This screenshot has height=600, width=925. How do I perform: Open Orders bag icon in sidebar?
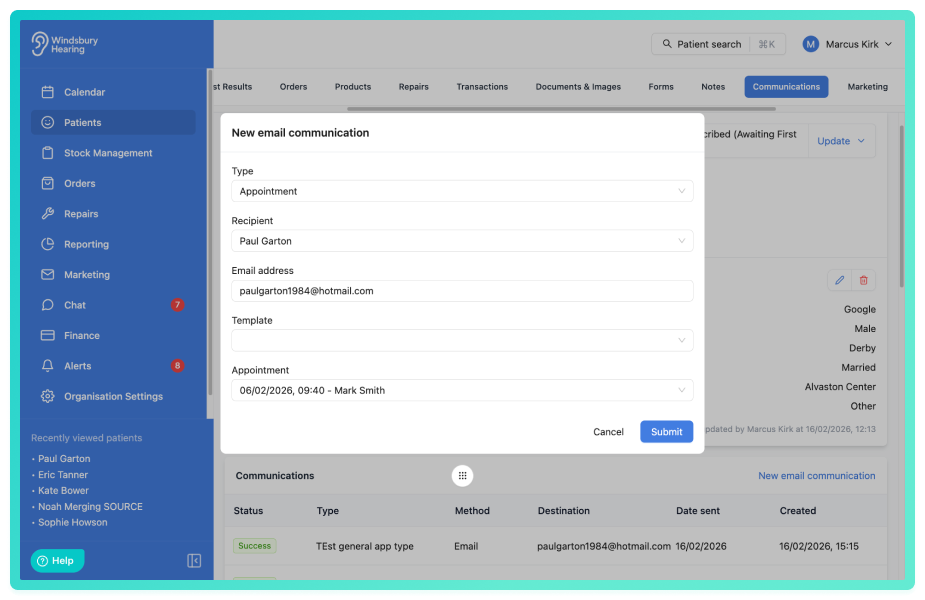(x=48, y=183)
